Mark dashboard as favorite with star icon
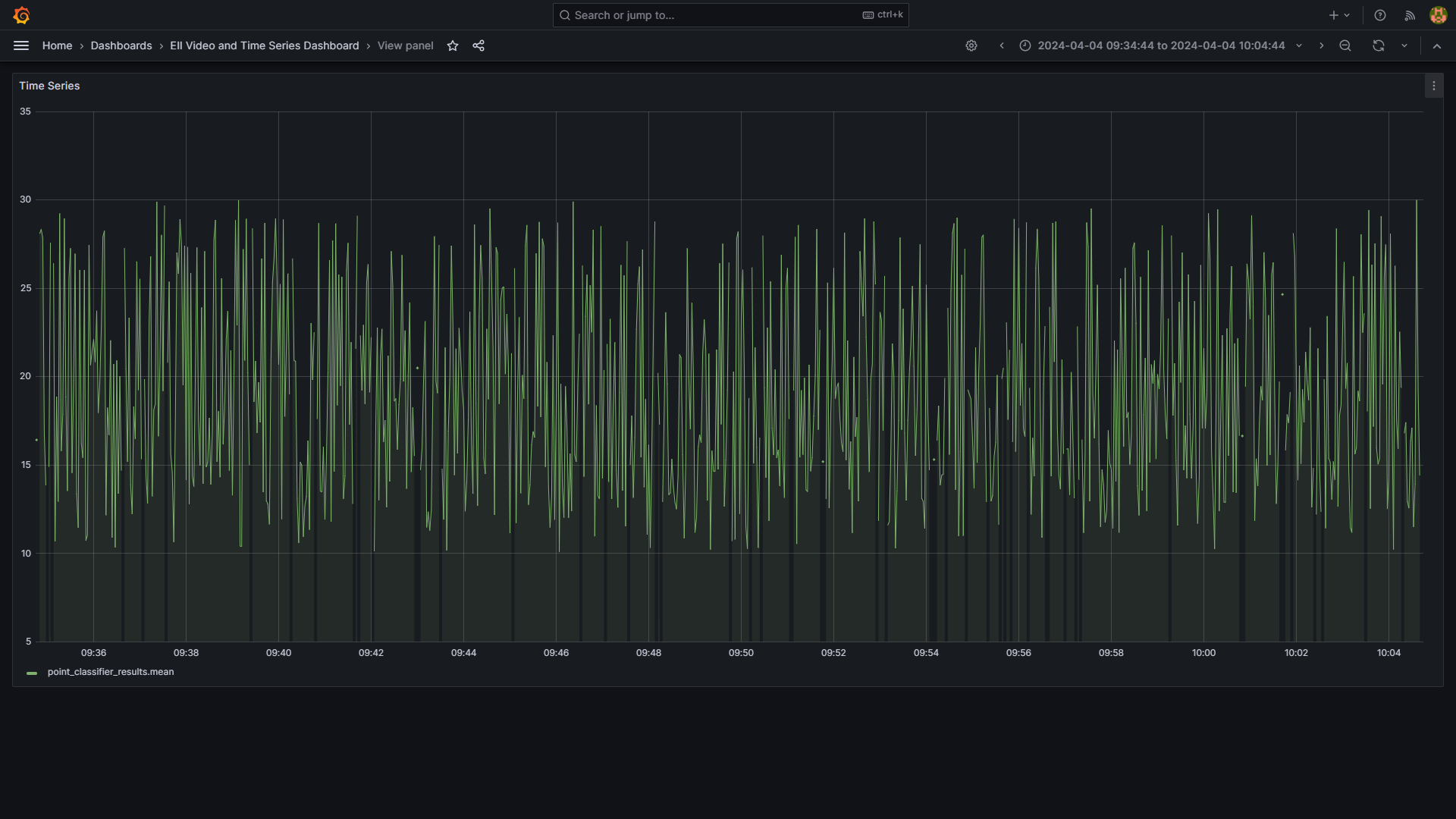 [453, 45]
